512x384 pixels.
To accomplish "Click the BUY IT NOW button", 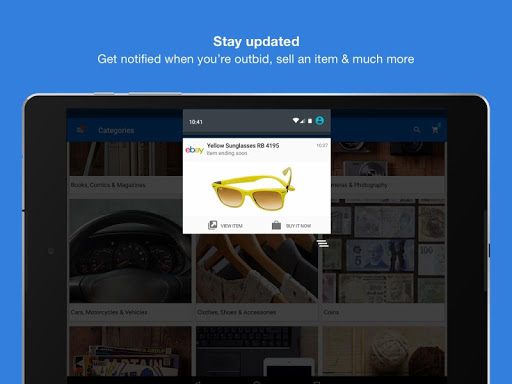I will point(291,226).
